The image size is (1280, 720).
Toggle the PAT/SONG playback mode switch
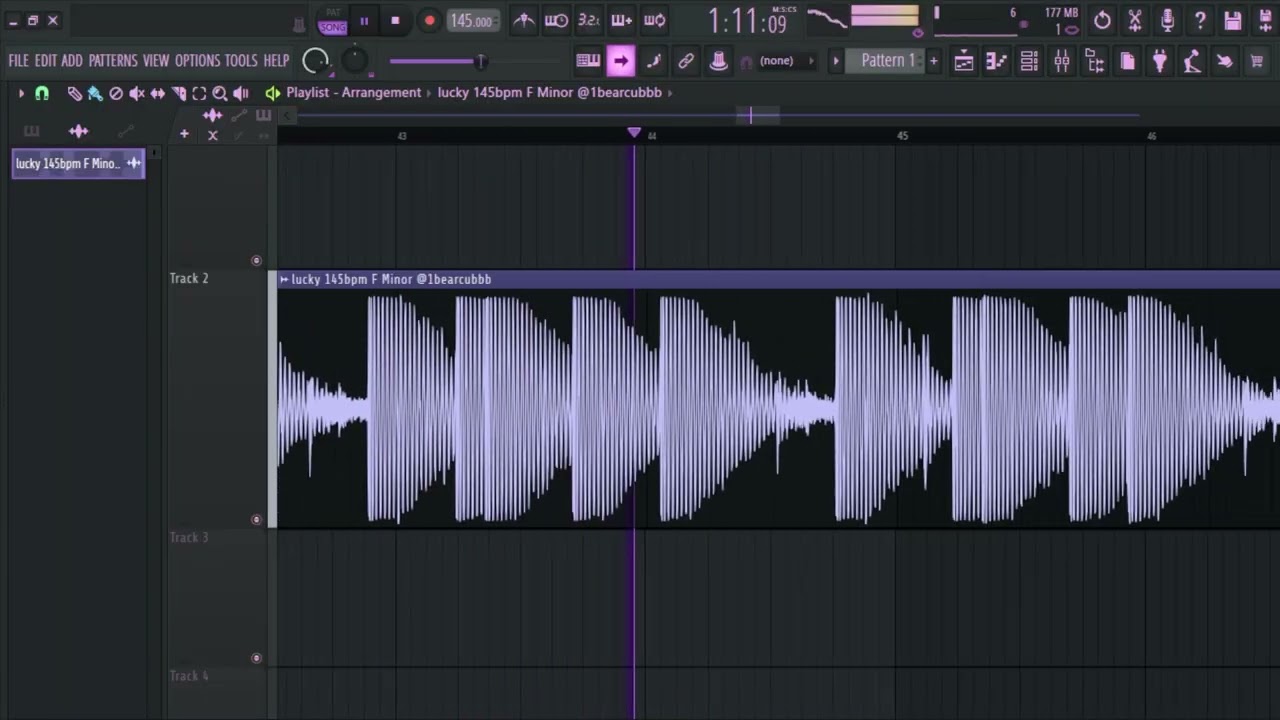pyautogui.click(x=333, y=22)
